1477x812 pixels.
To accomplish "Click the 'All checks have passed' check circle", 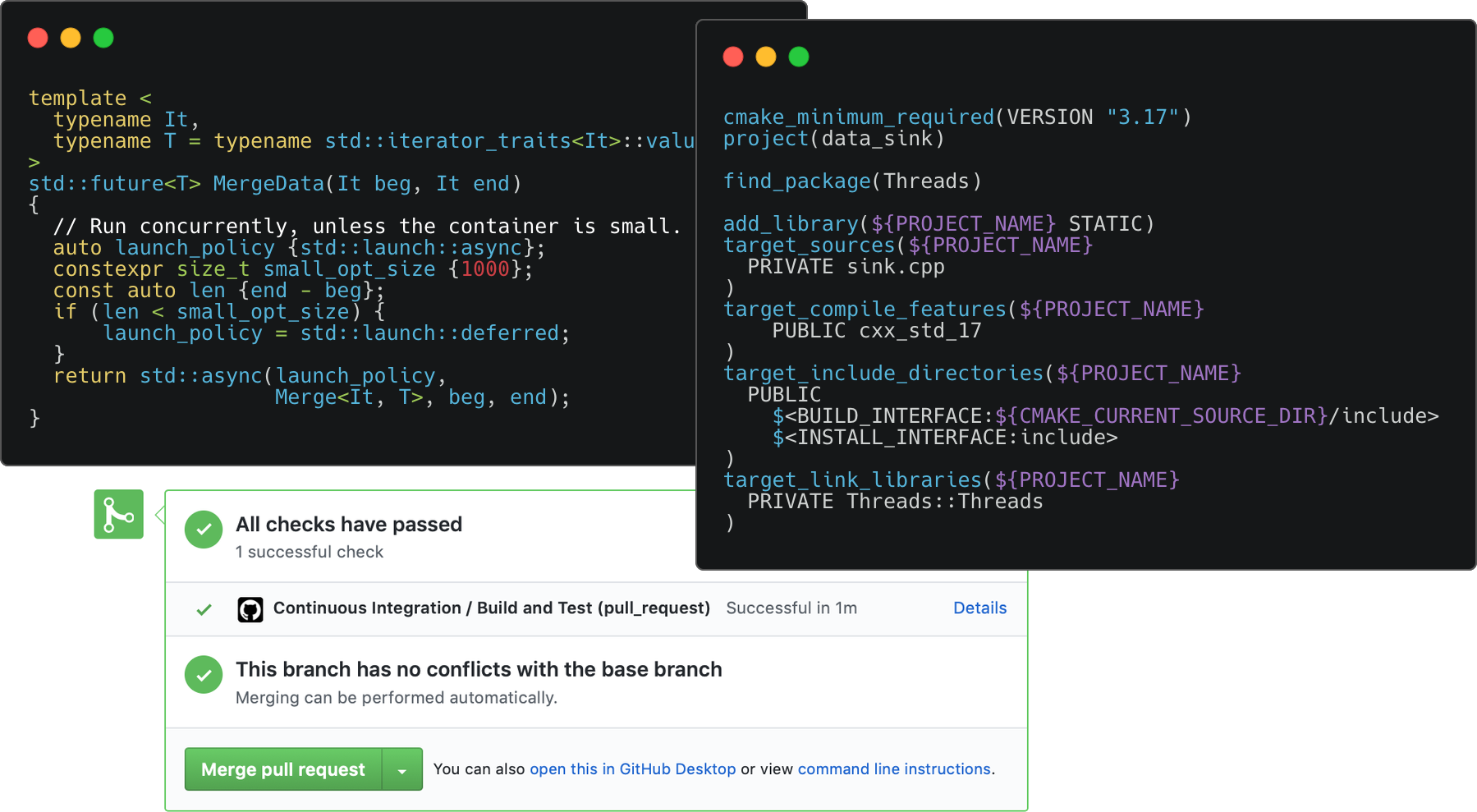I will pos(204,530).
